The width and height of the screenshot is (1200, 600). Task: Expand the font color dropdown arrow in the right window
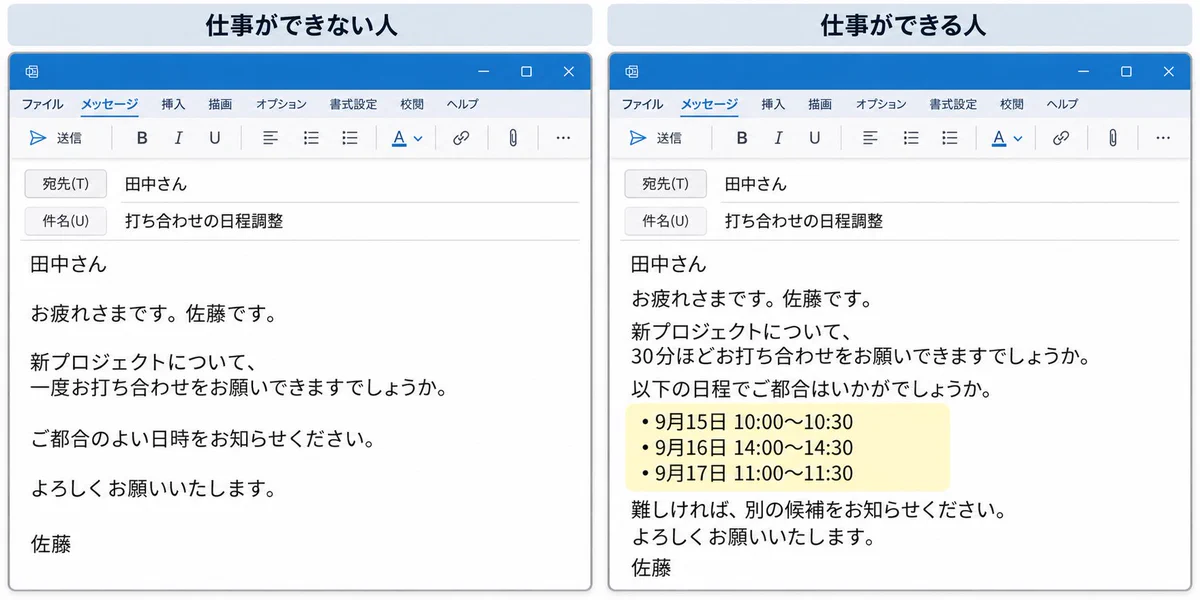coord(1018,139)
